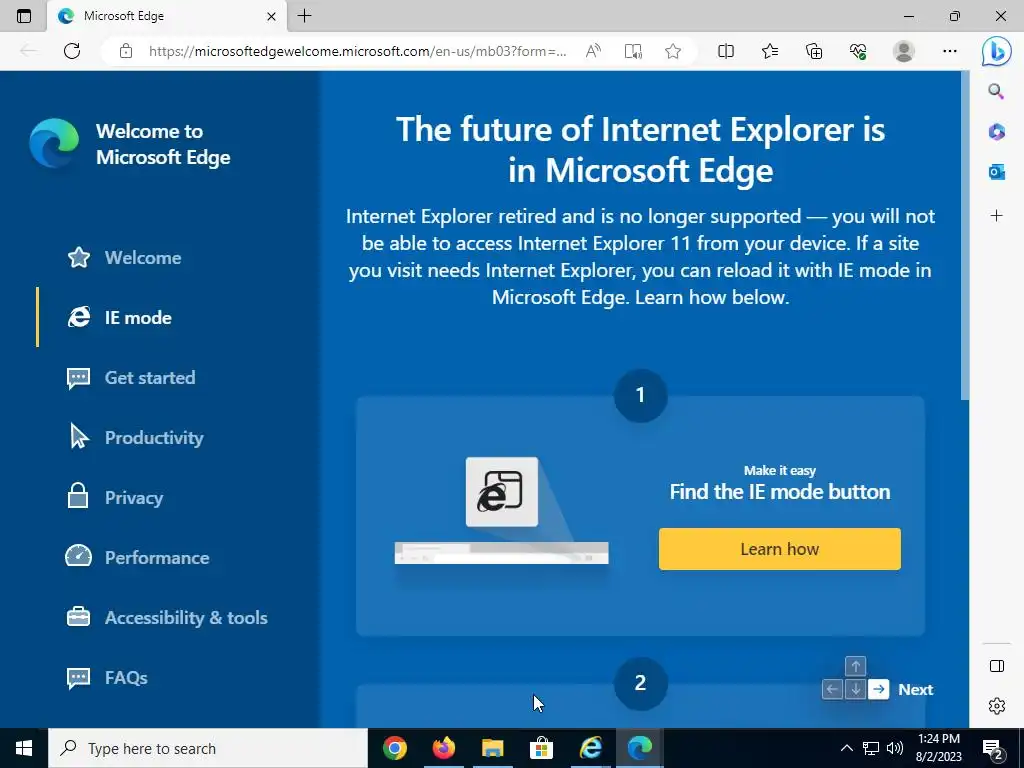The width and height of the screenshot is (1024, 768).
Task: Open File Explorer from taskbar
Action: pos(493,748)
